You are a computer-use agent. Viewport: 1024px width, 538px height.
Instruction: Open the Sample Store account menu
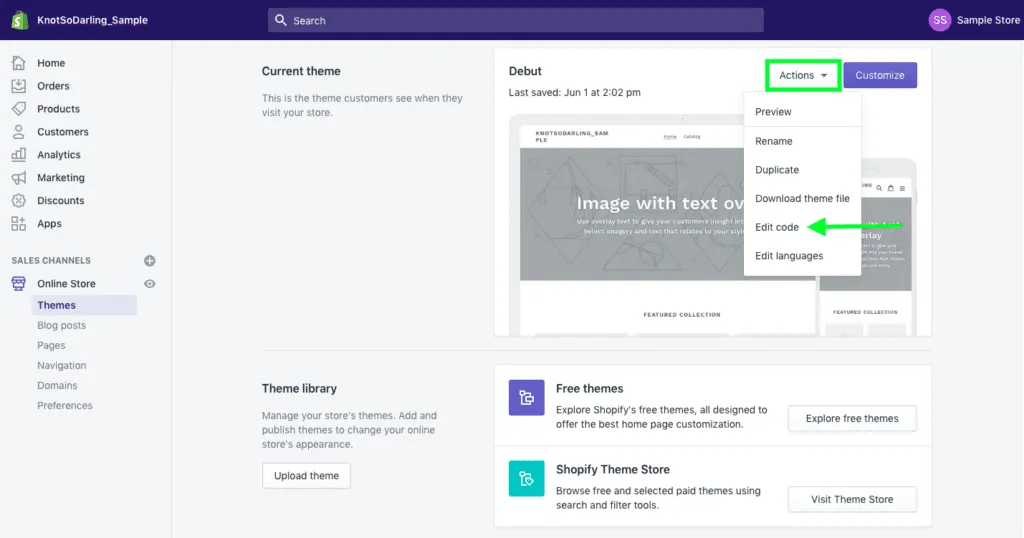pos(974,20)
